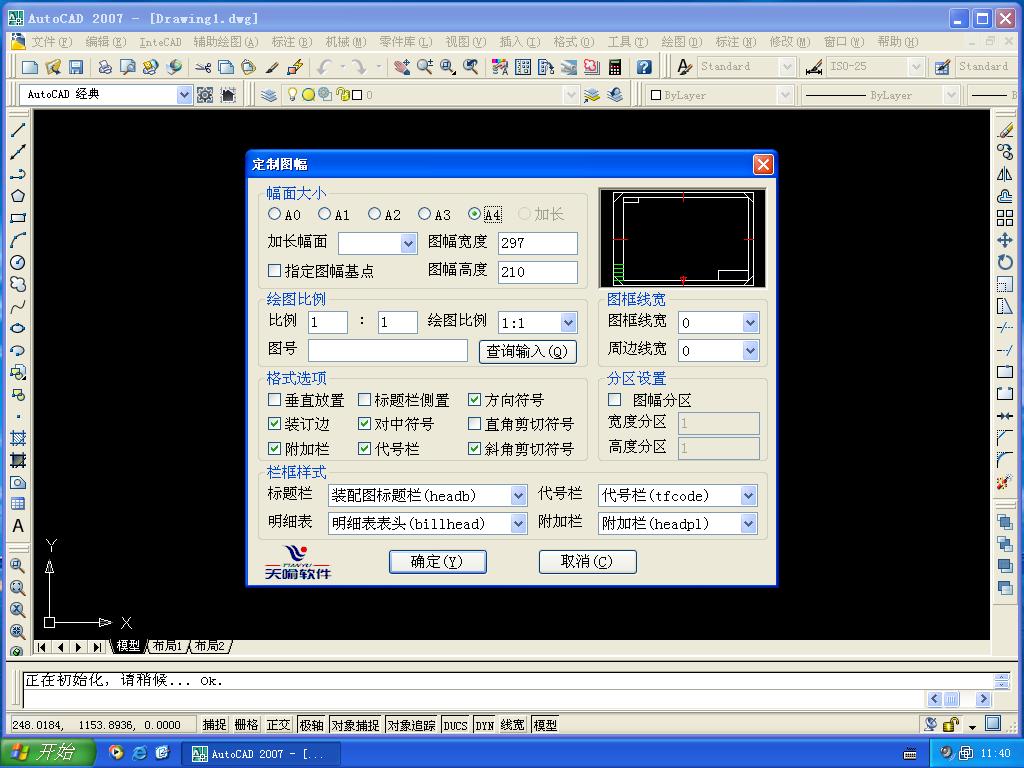Click the 查询输入(Q) button
The width and height of the screenshot is (1024, 768).
click(x=528, y=351)
